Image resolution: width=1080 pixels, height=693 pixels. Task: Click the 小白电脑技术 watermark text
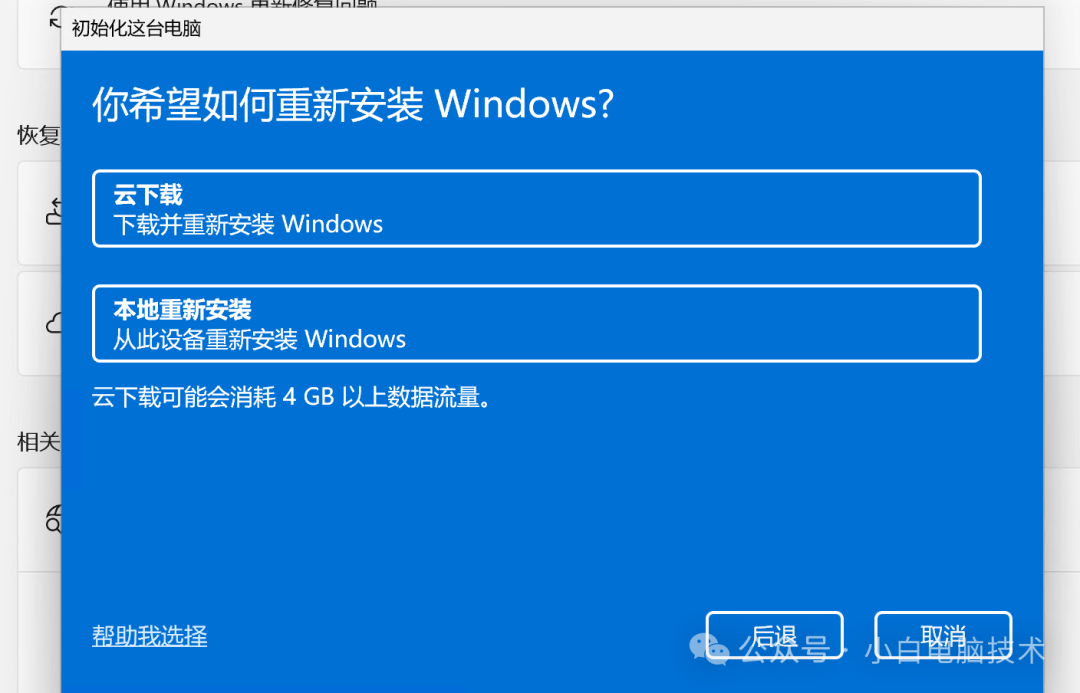coord(954,650)
